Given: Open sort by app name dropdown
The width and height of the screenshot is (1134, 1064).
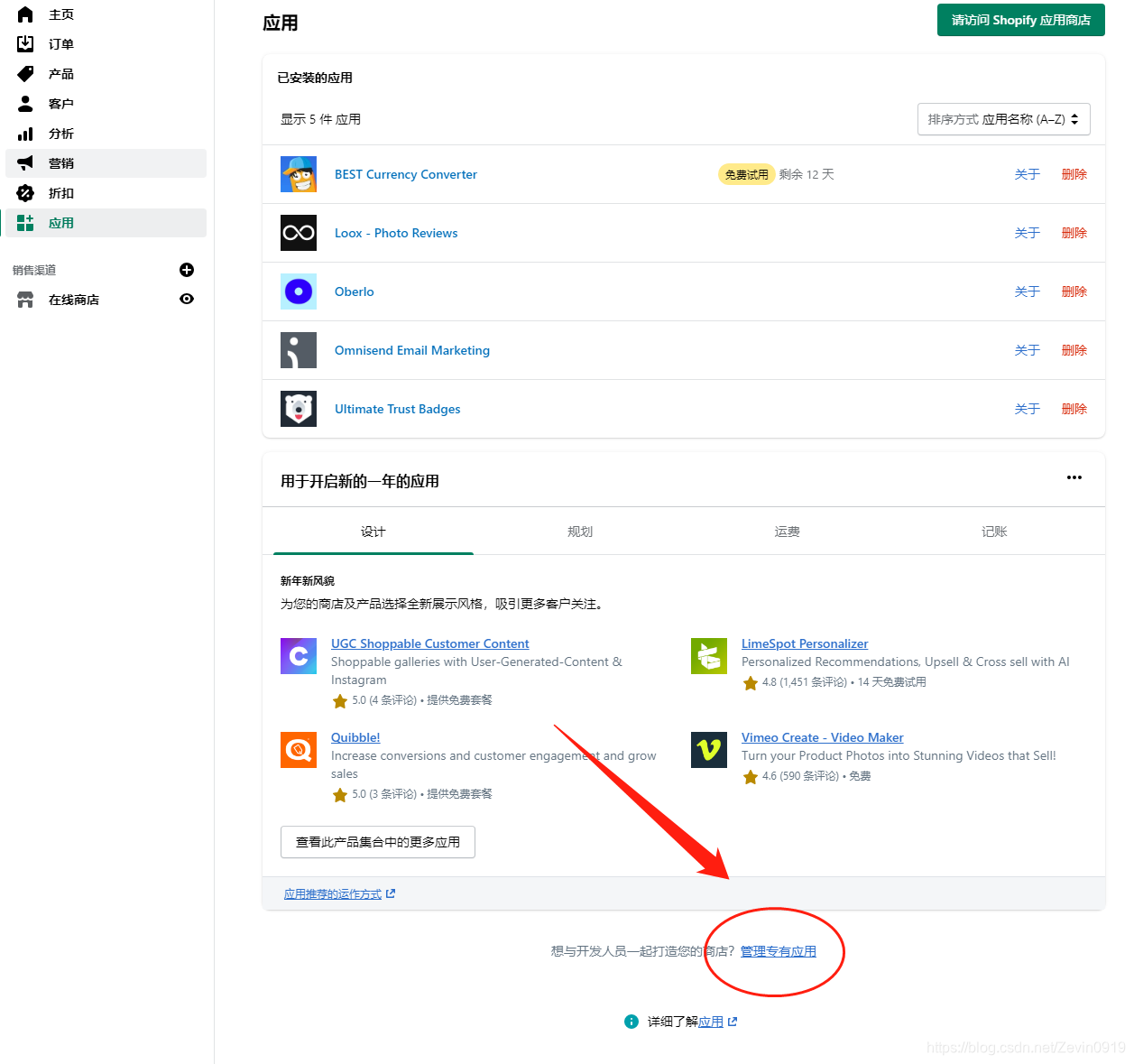Looking at the screenshot, I should click(x=1003, y=119).
